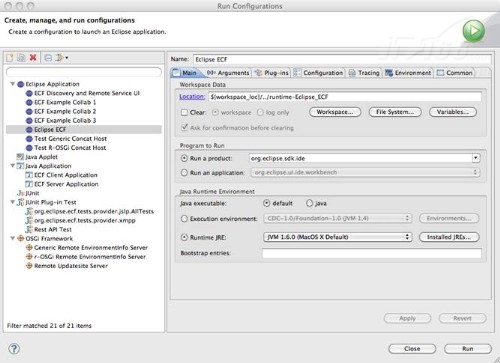Screen dimensions: 500x363
Task: Click the Location link
Action: tap(192, 97)
